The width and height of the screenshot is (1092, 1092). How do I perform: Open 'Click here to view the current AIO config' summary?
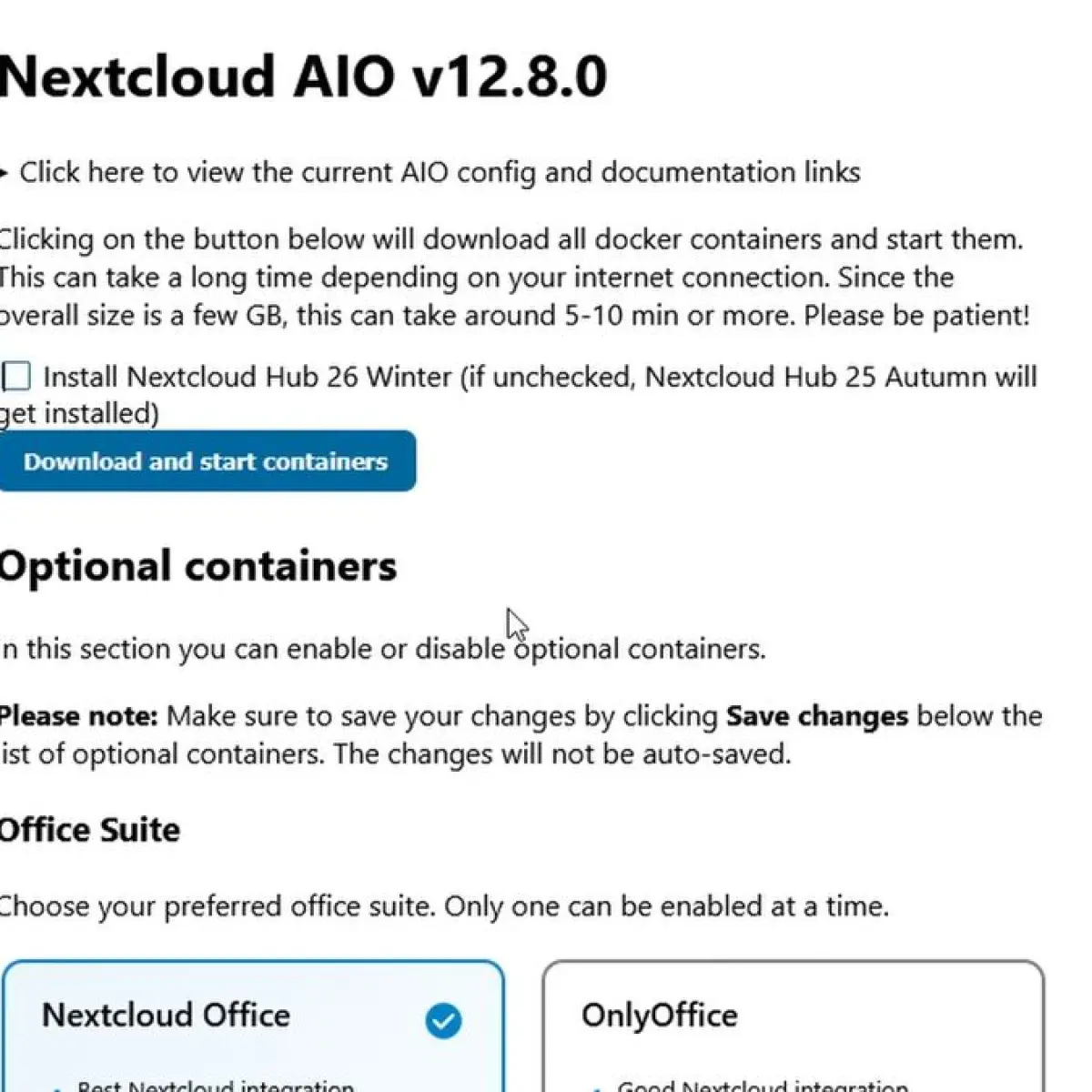(x=440, y=172)
